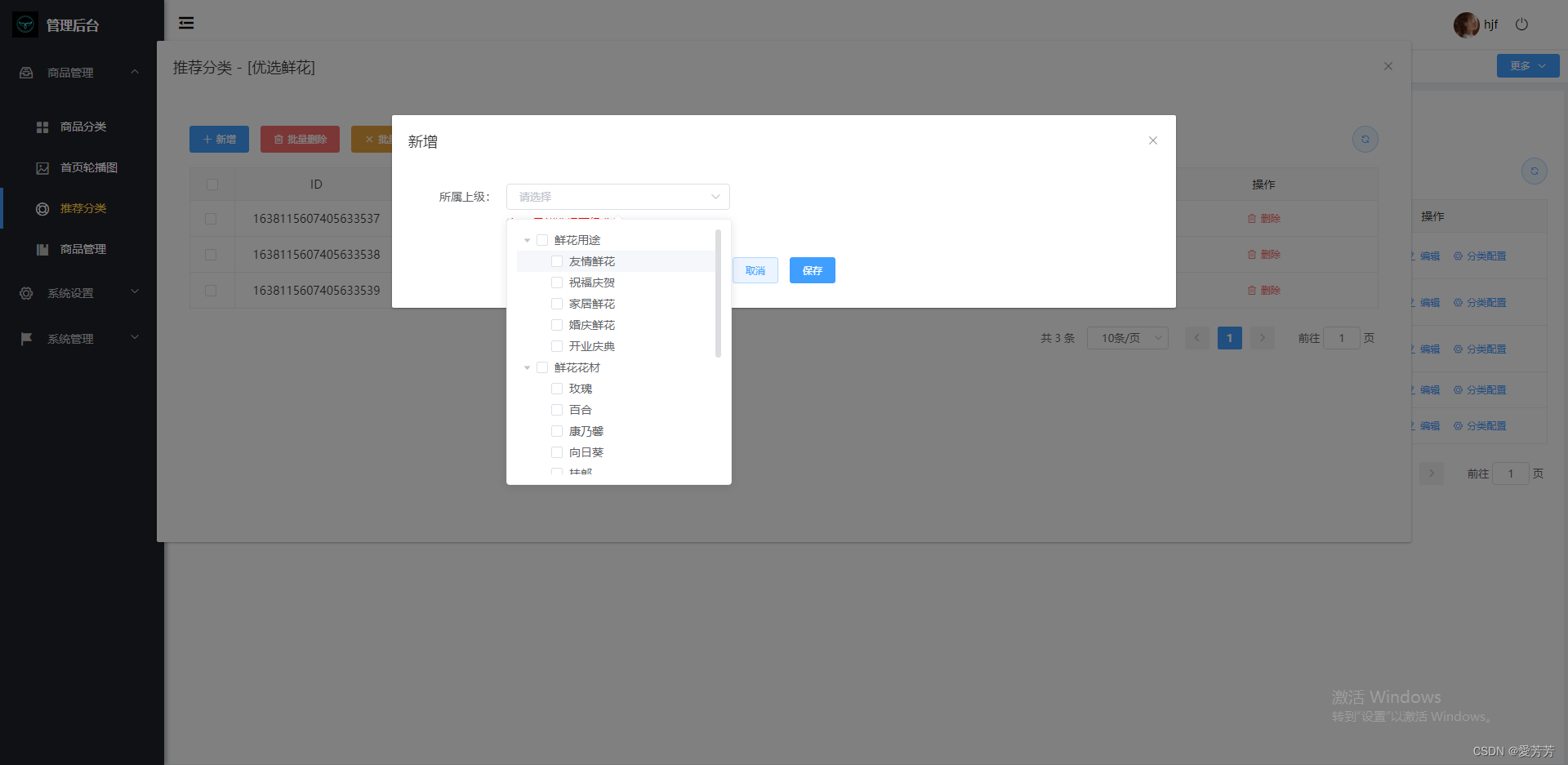This screenshot has width=1568, height=765.
Task: Collapse the 鲜花用途 tree node arrow
Action: pos(527,240)
